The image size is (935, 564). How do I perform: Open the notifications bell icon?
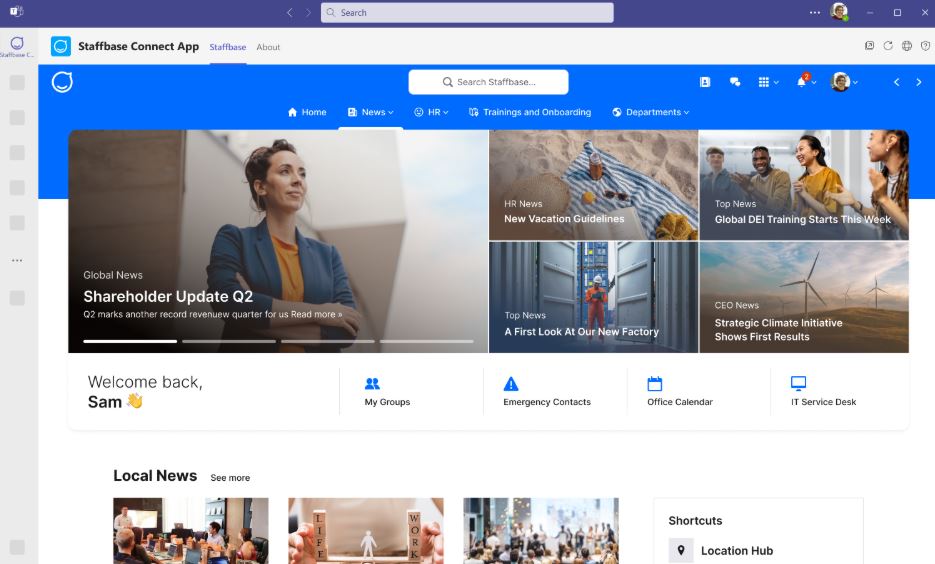pyautogui.click(x=802, y=82)
